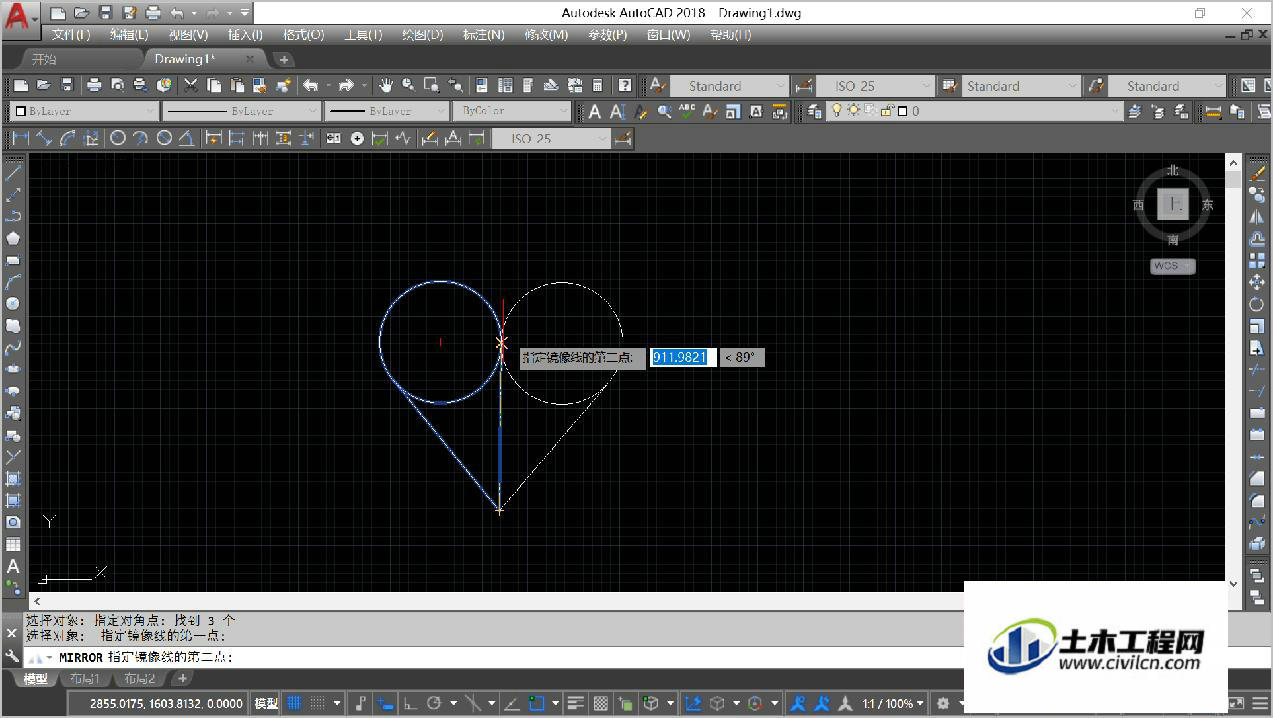Open the 绘图(D) menu

click(x=423, y=35)
